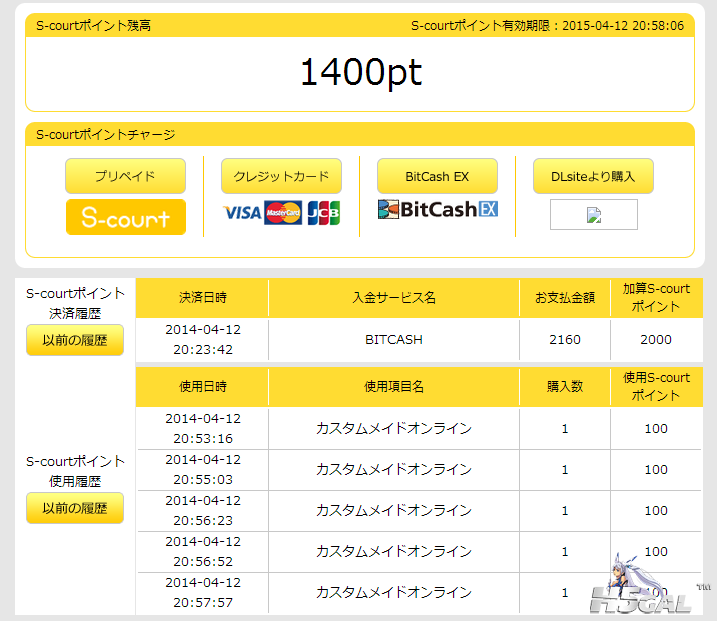Open 以前の履歴 under 使用履歴

75,508
